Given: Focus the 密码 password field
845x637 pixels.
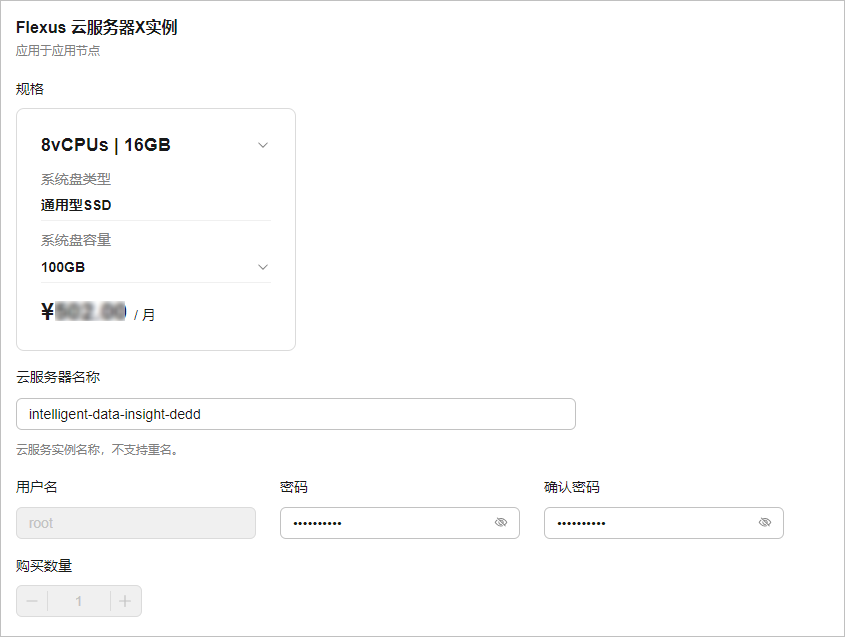Looking at the screenshot, I should tap(399, 523).
